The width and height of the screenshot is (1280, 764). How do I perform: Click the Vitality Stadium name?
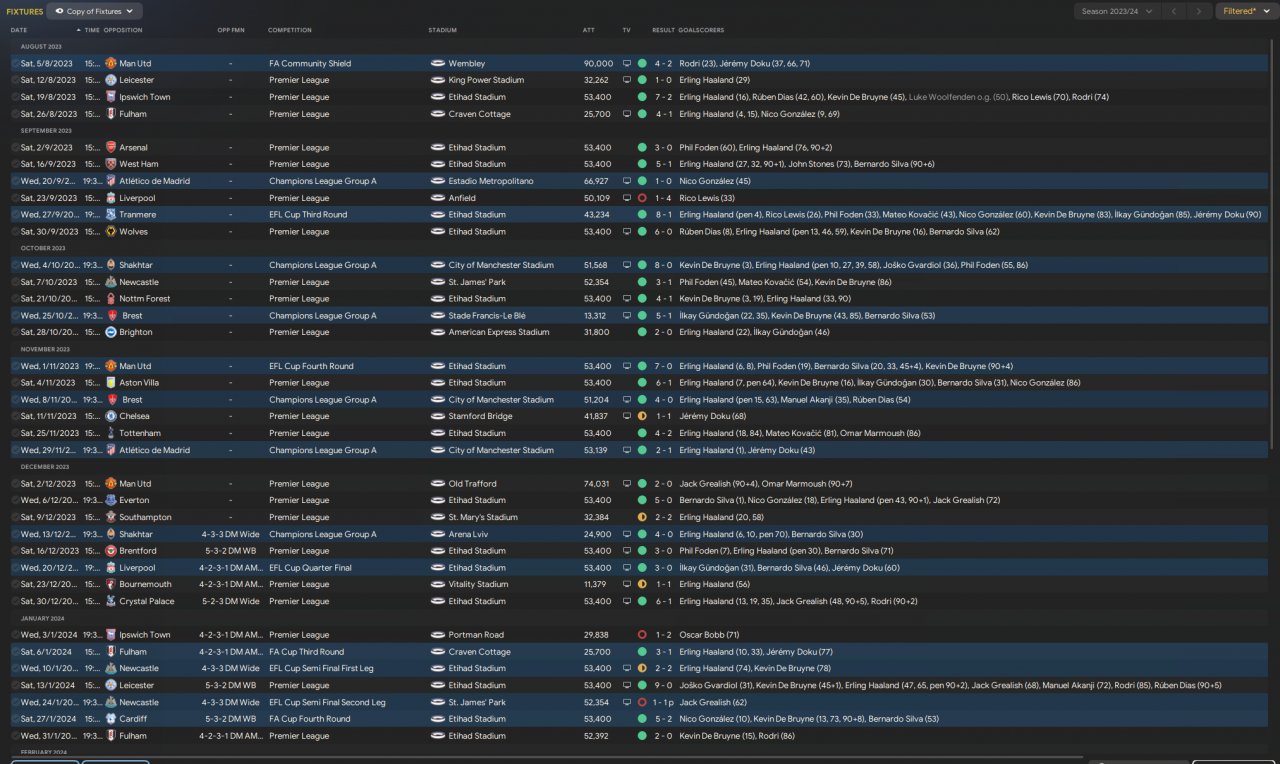(x=479, y=584)
